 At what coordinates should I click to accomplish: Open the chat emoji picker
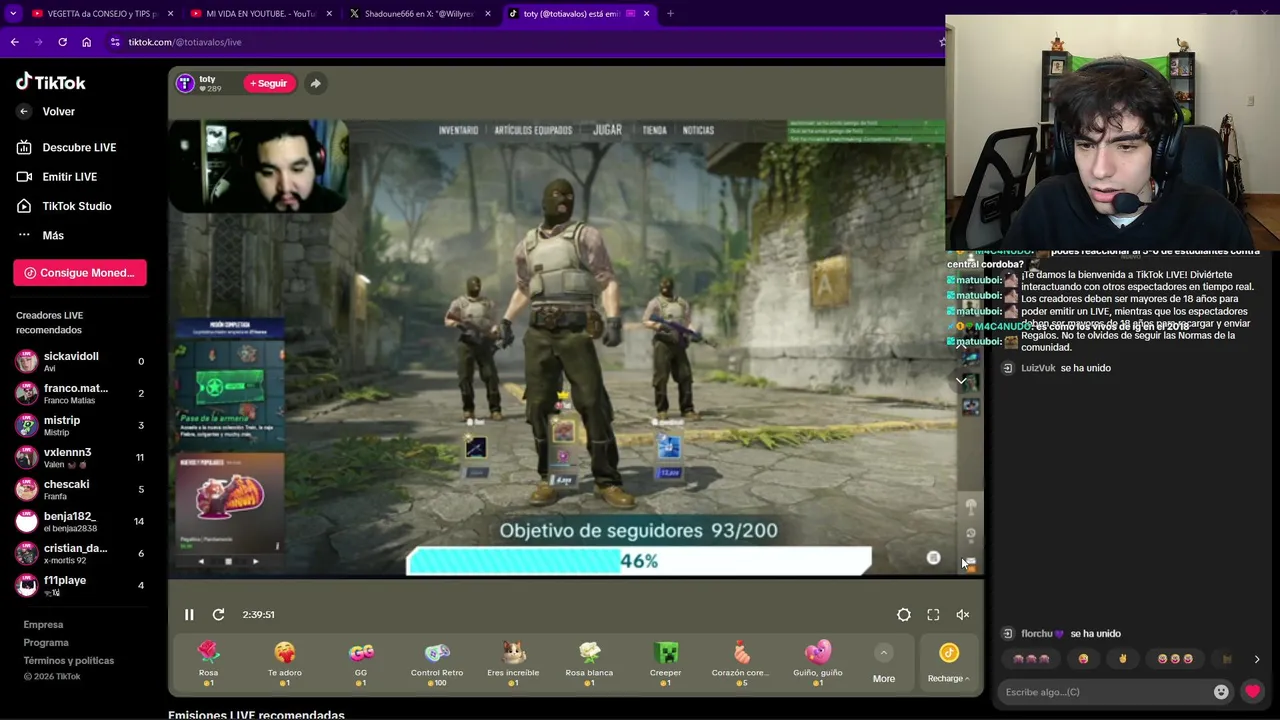click(1221, 692)
